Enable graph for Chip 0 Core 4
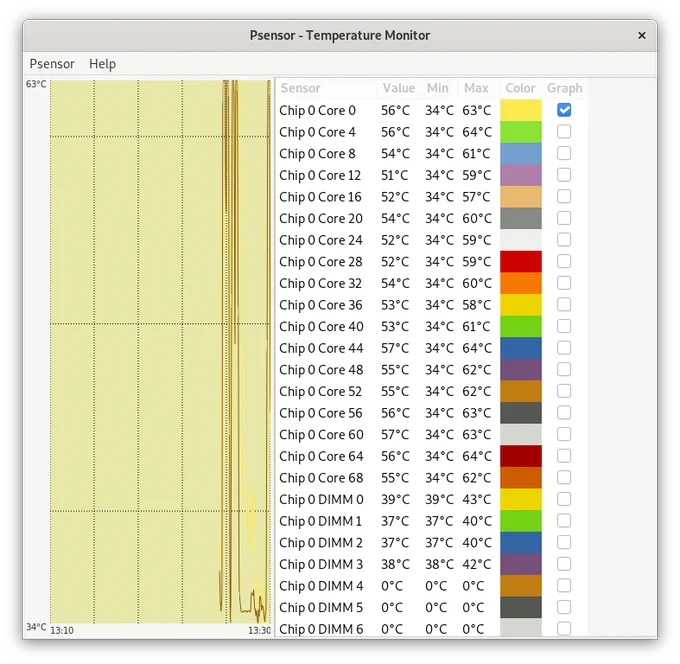Screen dimensions: 680x664 564,132
